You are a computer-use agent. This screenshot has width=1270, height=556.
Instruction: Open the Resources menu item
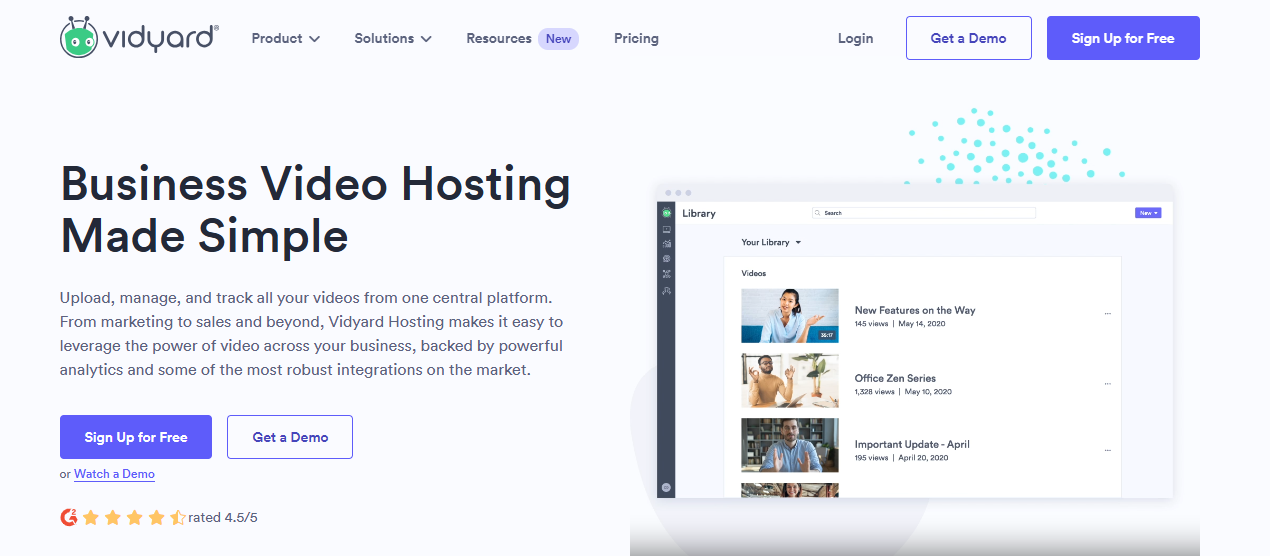(499, 38)
